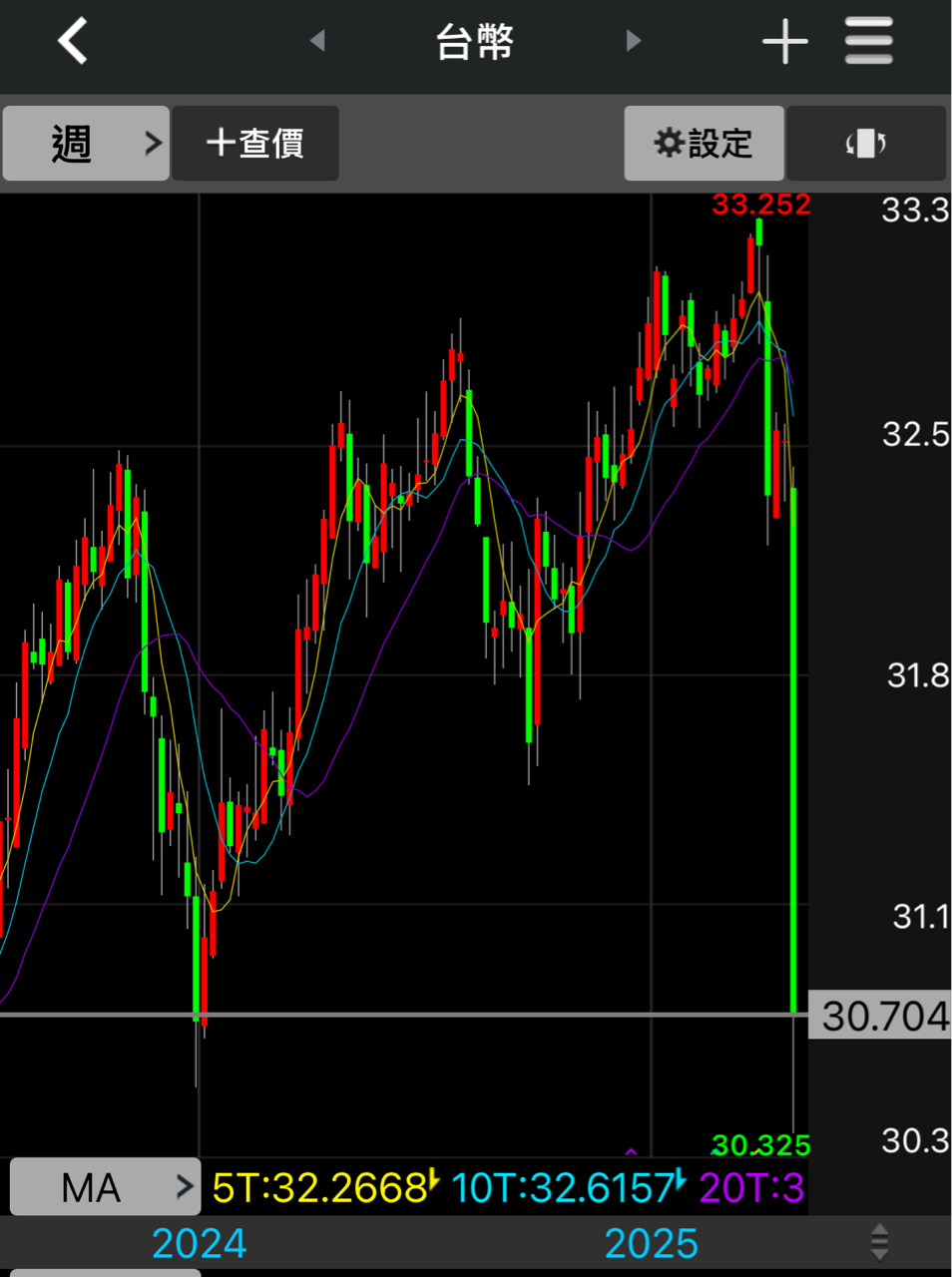Tap the plus icon to add to watchlist
Image resolution: width=952 pixels, height=1277 pixels.
(x=785, y=42)
